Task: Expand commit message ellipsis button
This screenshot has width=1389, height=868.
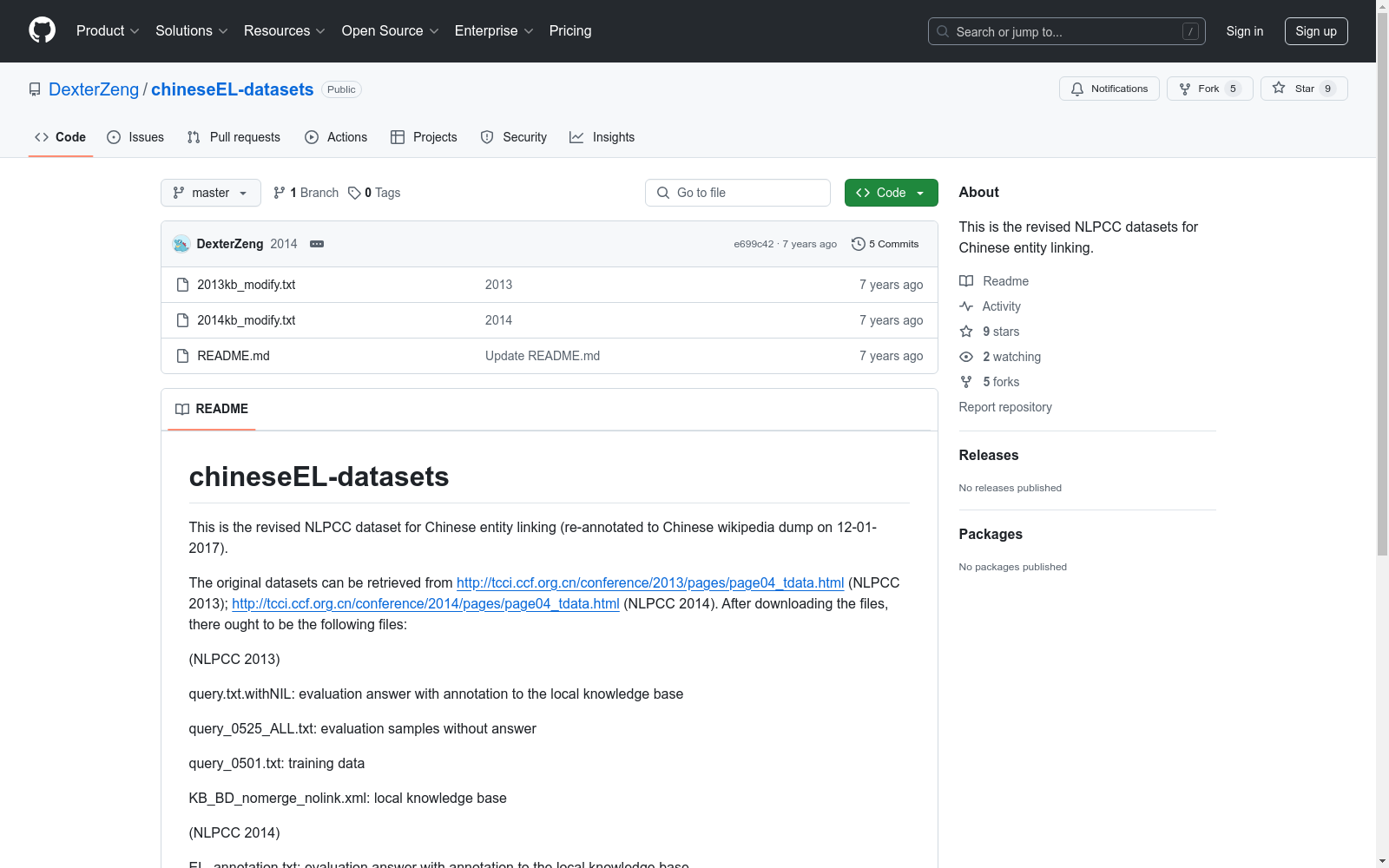Action: click(x=317, y=244)
